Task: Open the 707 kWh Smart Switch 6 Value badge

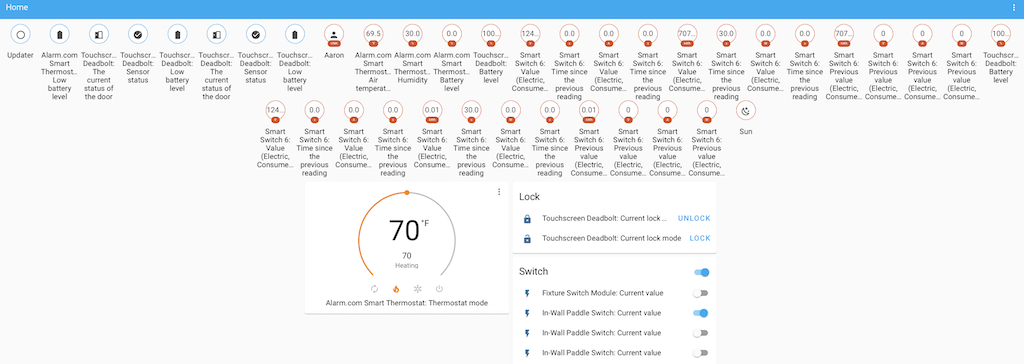Action: point(686,34)
